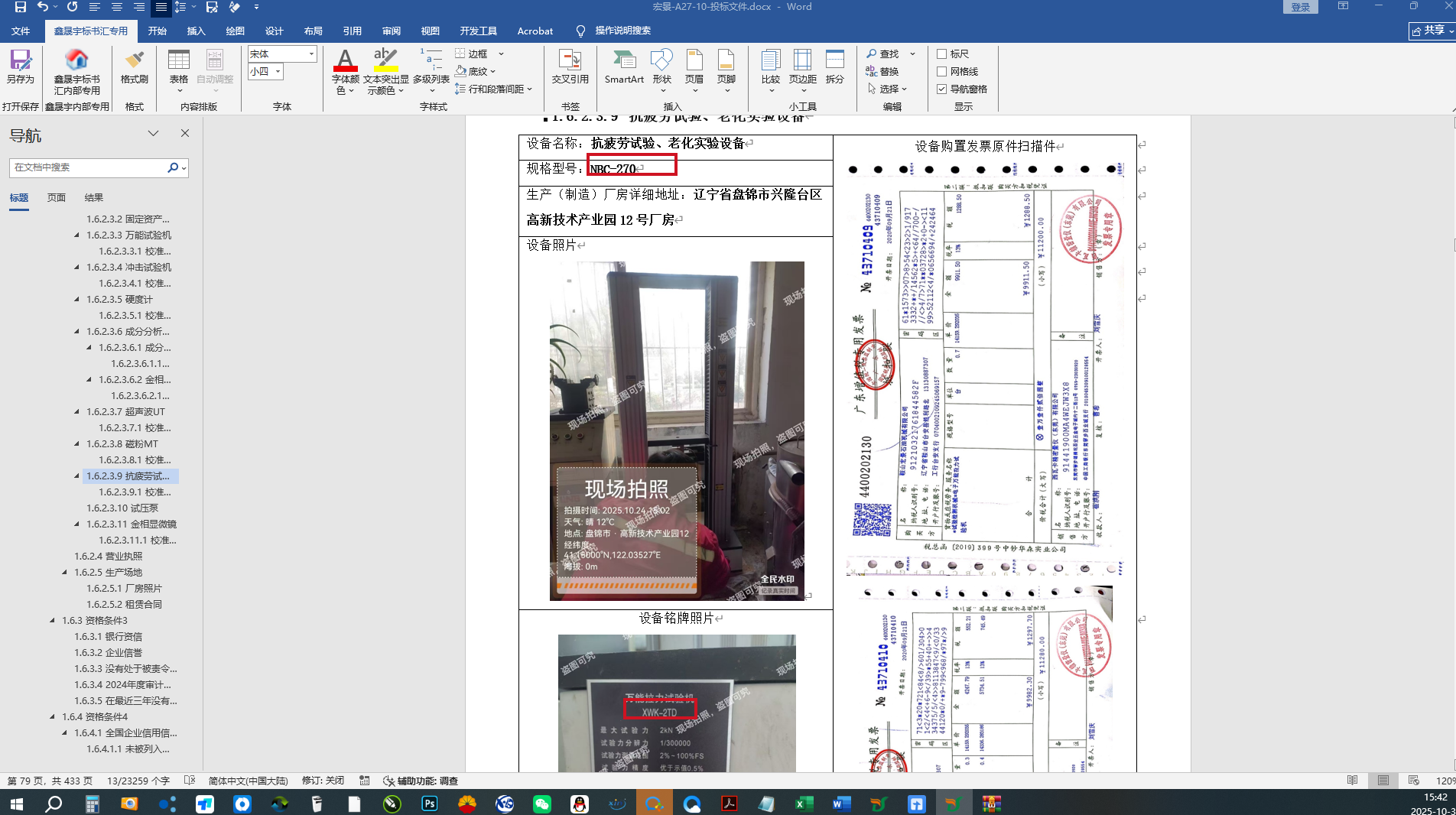Click the page count 第 79 页 status

pos(50,781)
